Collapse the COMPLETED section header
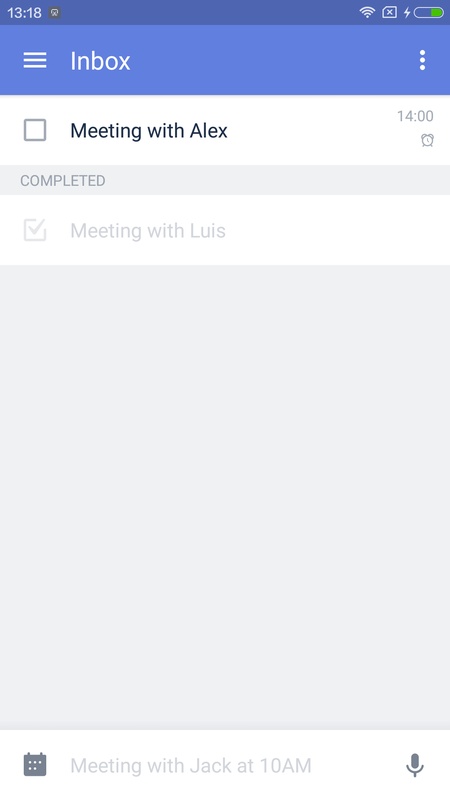Viewport: 450px width, 800px height. (225, 180)
